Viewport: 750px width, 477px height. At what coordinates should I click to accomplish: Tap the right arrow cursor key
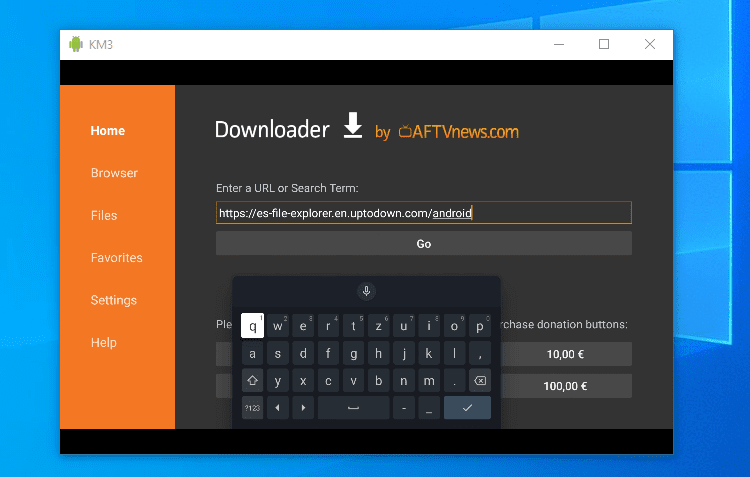click(x=303, y=408)
